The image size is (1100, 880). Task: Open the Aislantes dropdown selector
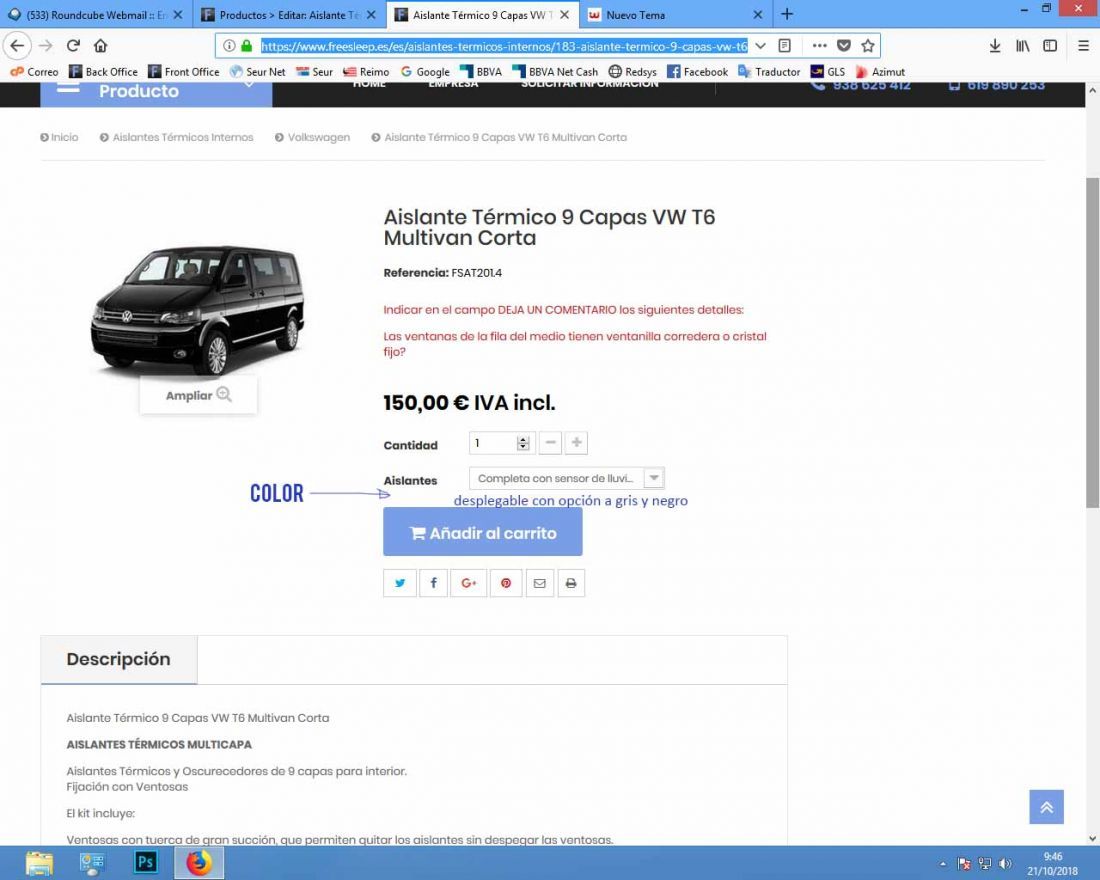click(x=566, y=479)
